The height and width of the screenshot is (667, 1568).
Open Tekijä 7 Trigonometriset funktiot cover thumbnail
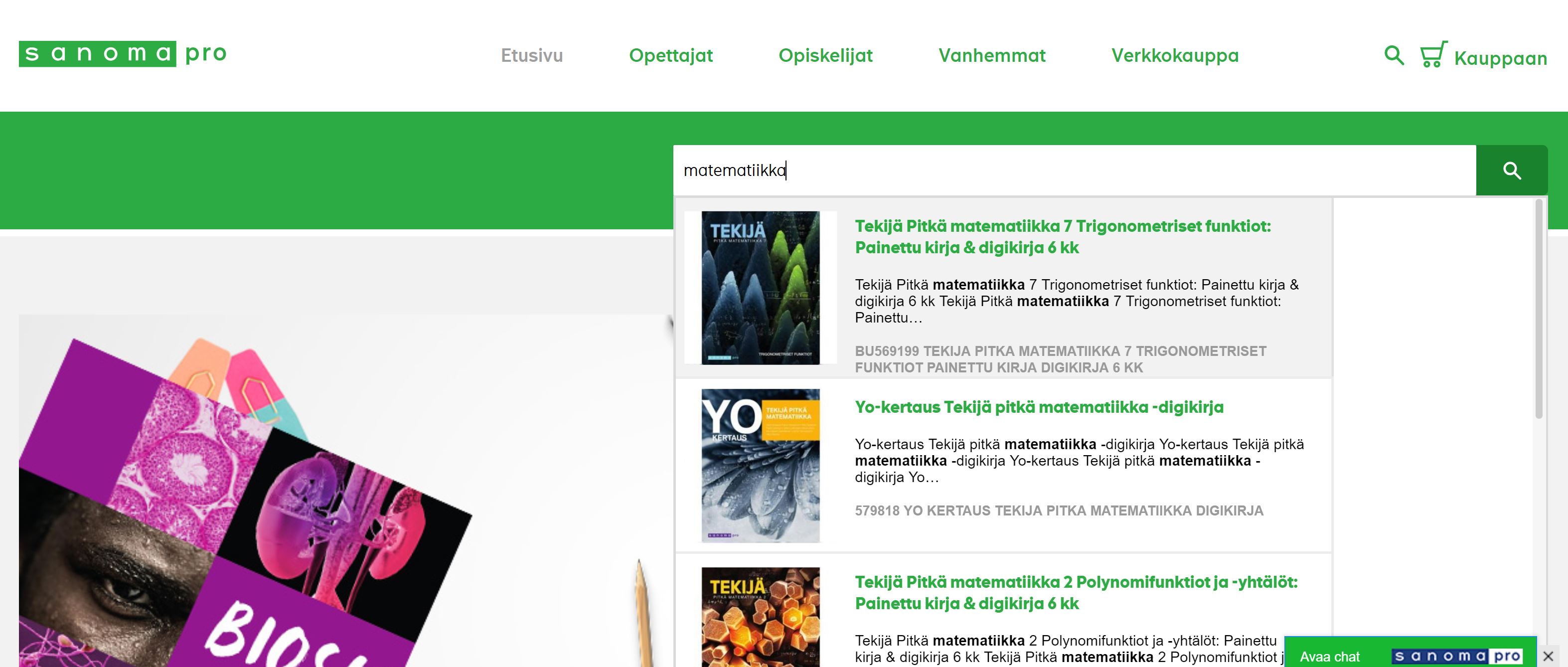[760, 288]
